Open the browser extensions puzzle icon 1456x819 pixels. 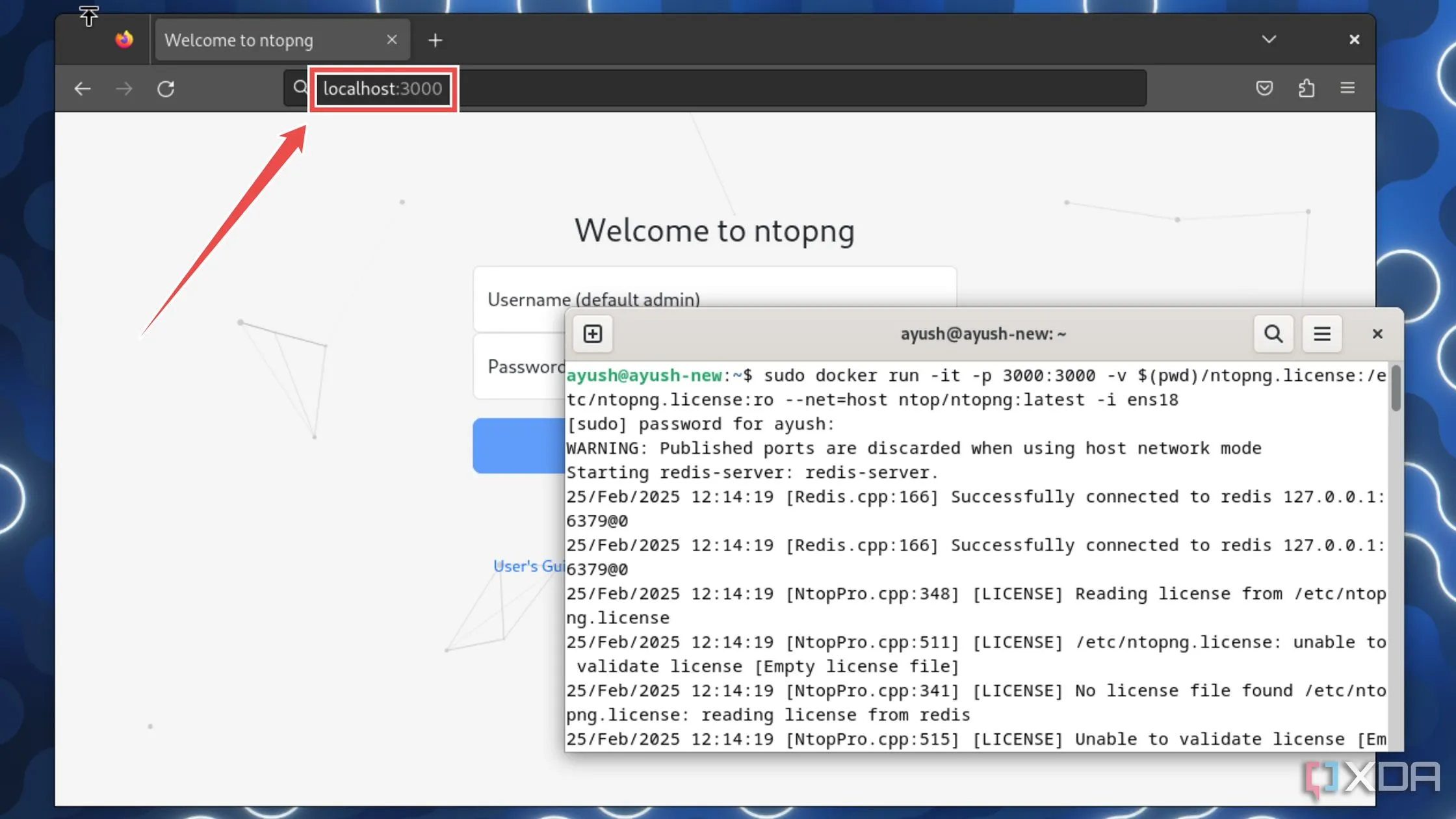pos(1306,88)
